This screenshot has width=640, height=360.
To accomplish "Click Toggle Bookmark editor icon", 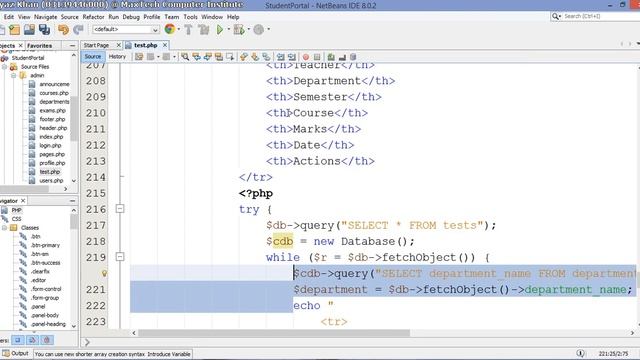I will (266, 57).
